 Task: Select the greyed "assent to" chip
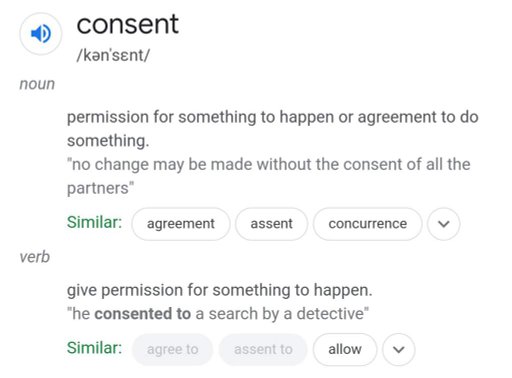263,349
